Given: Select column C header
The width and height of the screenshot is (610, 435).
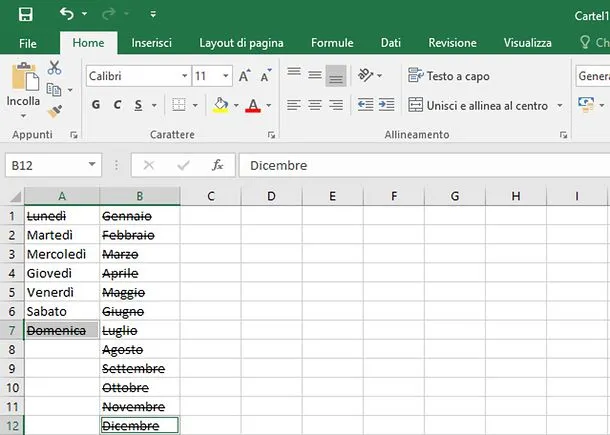Looking at the screenshot, I should pos(210,196).
